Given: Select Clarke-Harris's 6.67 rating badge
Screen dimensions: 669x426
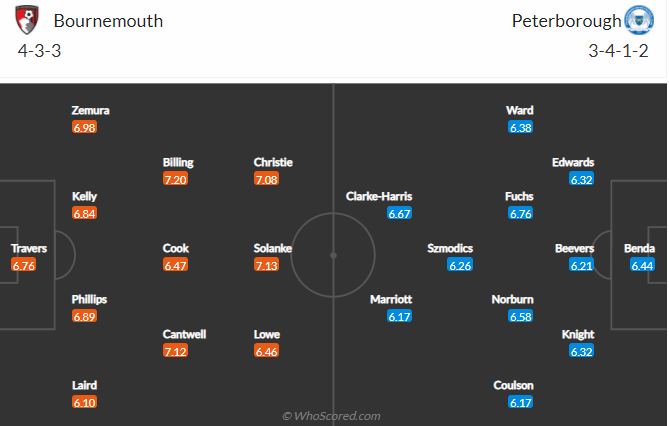Looking at the screenshot, I should [400, 214].
